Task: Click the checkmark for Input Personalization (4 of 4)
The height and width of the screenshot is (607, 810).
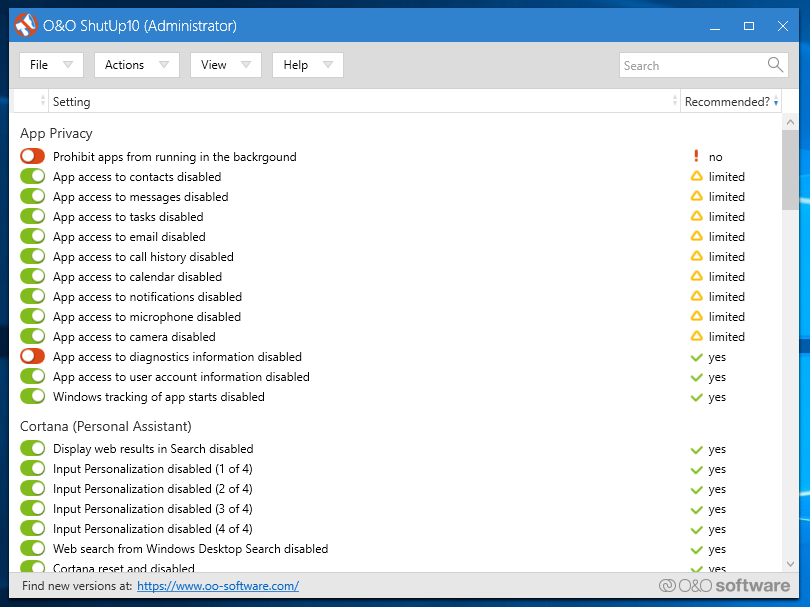Action: [x=696, y=530]
